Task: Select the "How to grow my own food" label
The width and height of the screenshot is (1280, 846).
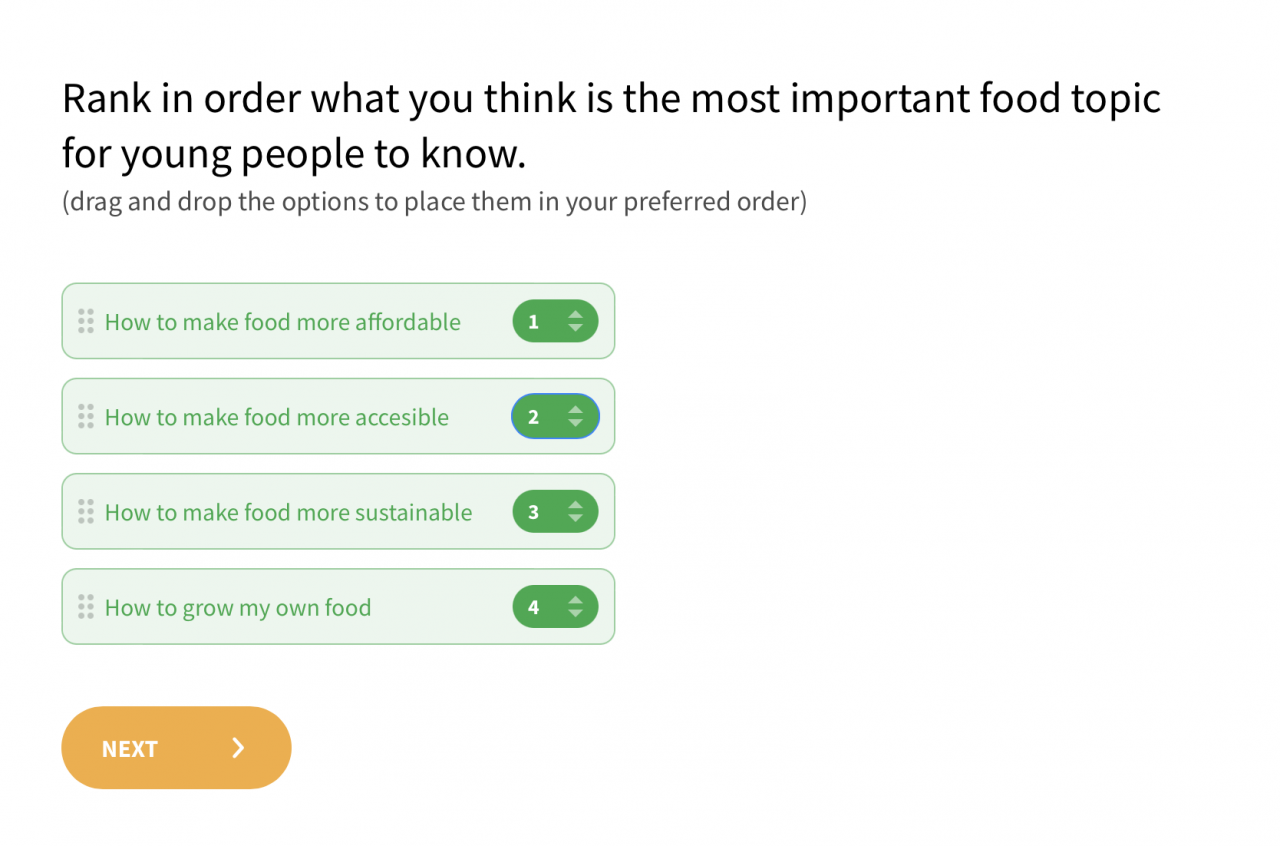Action: click(x=238, y=607)
